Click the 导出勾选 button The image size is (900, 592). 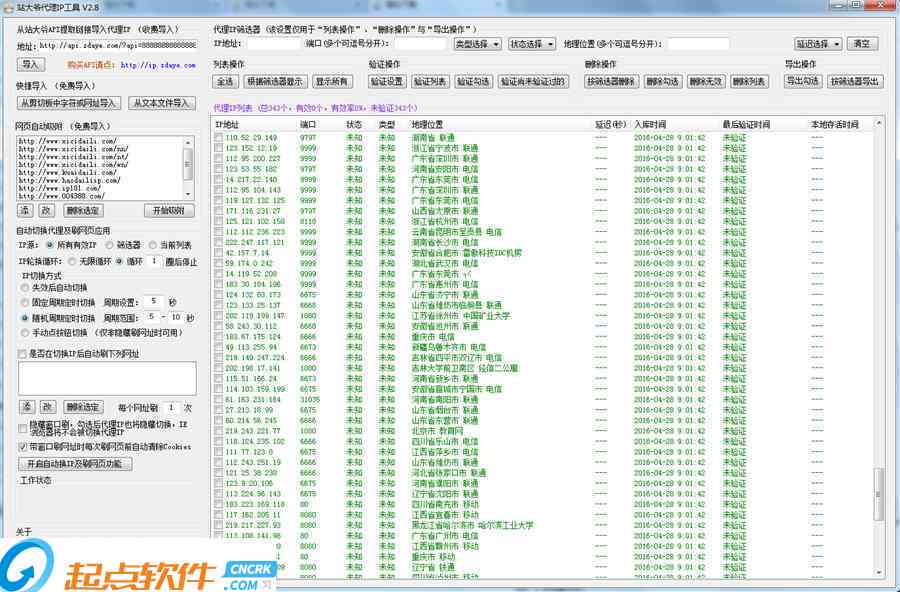[x=802, y=82]
